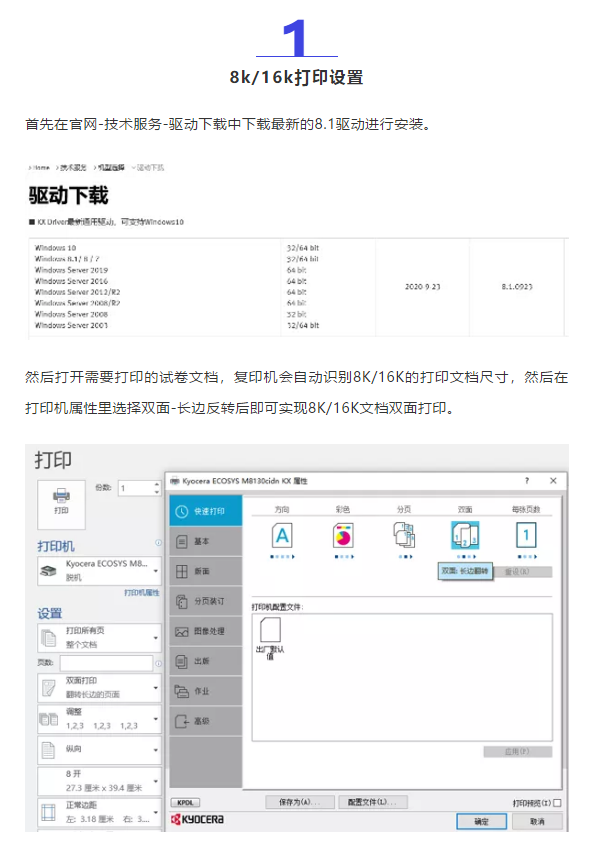Click the 打印机属性 printer properties link
The height and width of the screenshot is (847, 589).
[142, 593]
